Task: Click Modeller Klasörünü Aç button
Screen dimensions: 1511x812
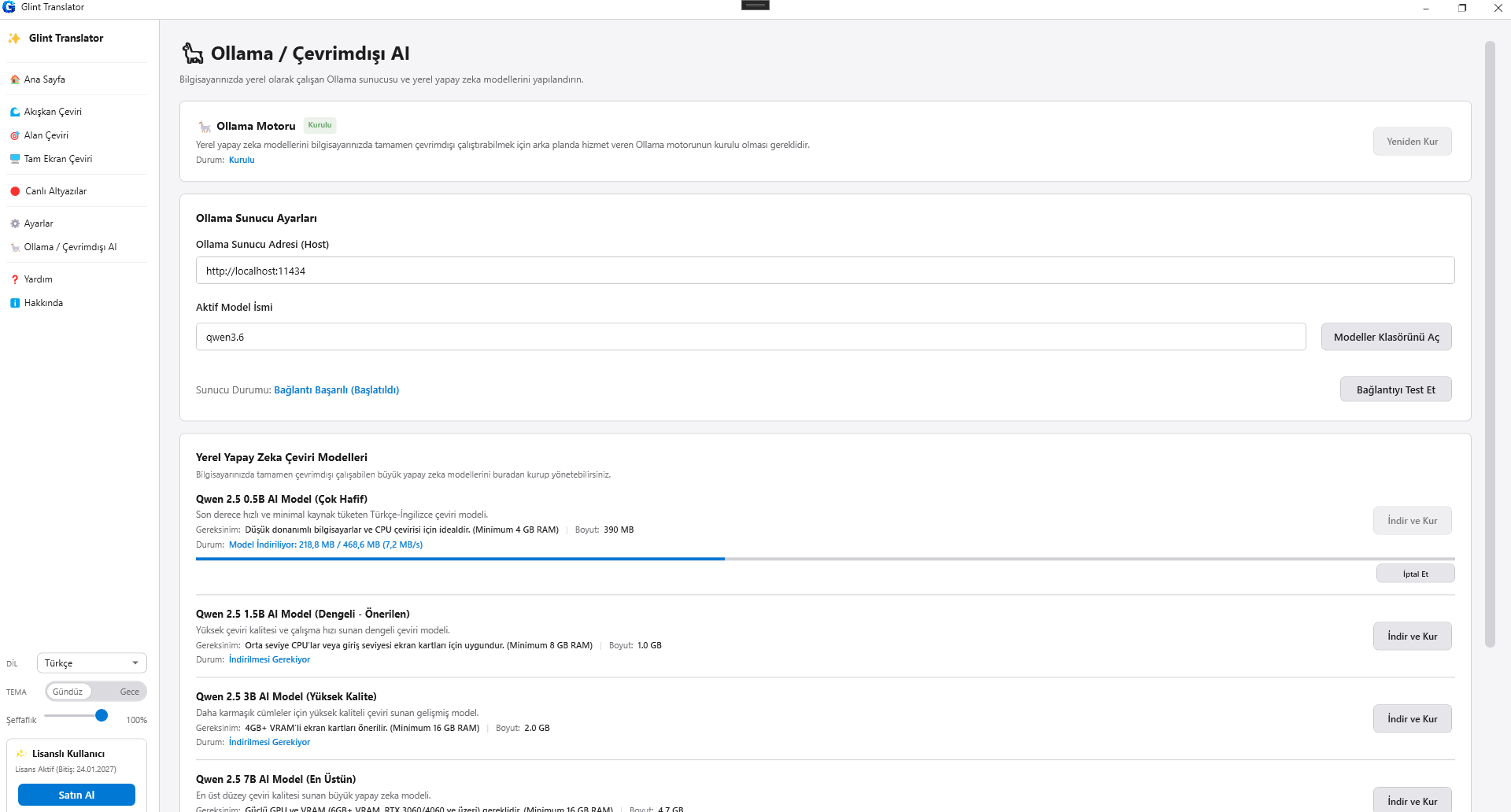Action: (x=1386, y=337)
